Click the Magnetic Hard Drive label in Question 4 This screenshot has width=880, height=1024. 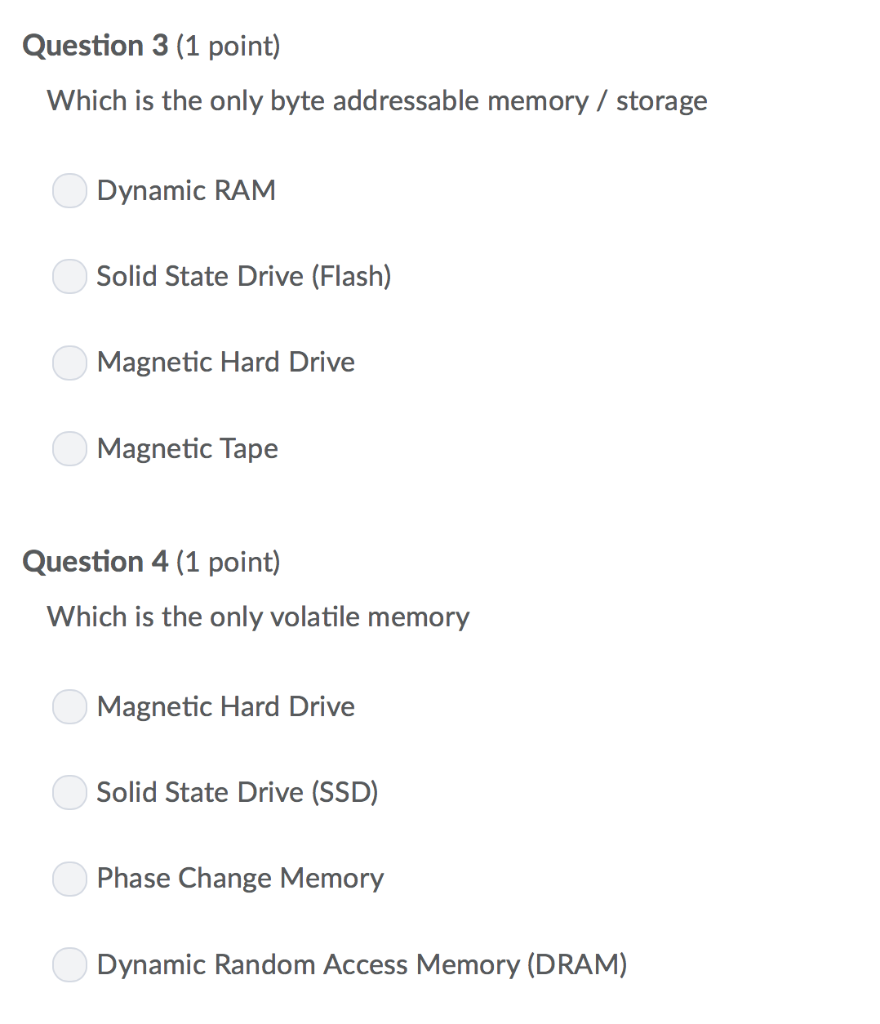tap(226, 706)
